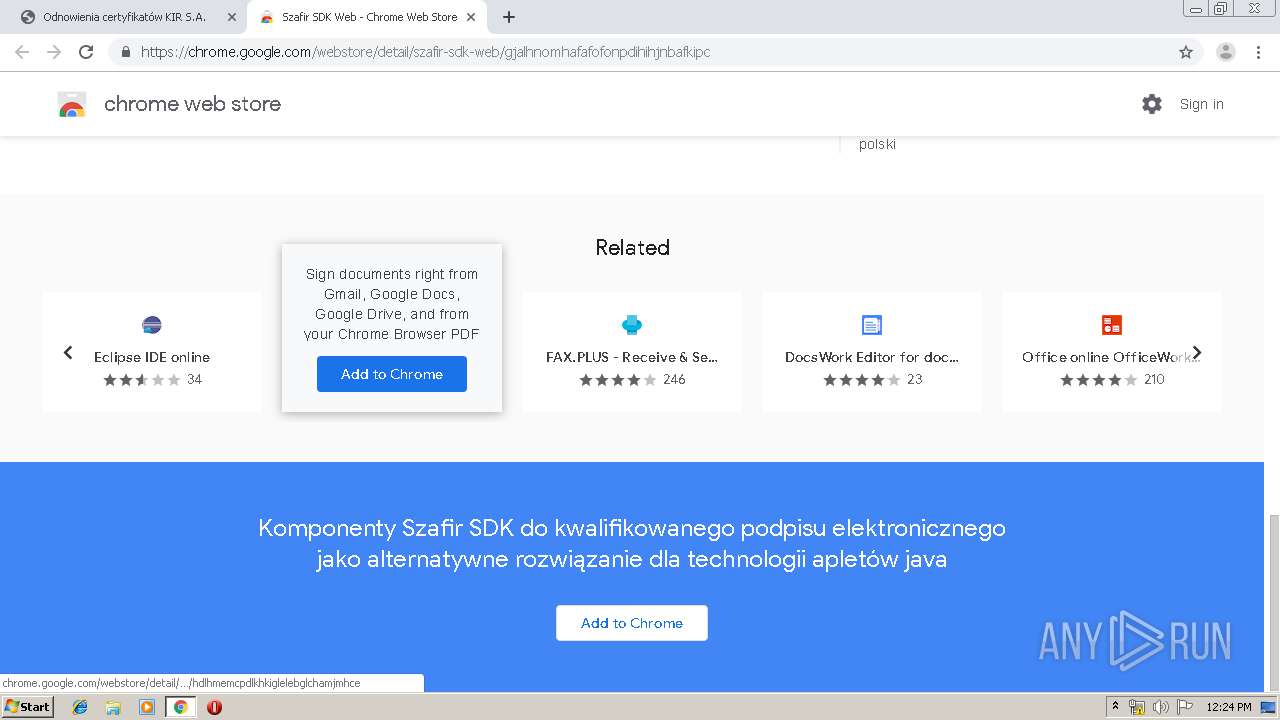Close the Szafir SDK Web tab

[471, 17]
